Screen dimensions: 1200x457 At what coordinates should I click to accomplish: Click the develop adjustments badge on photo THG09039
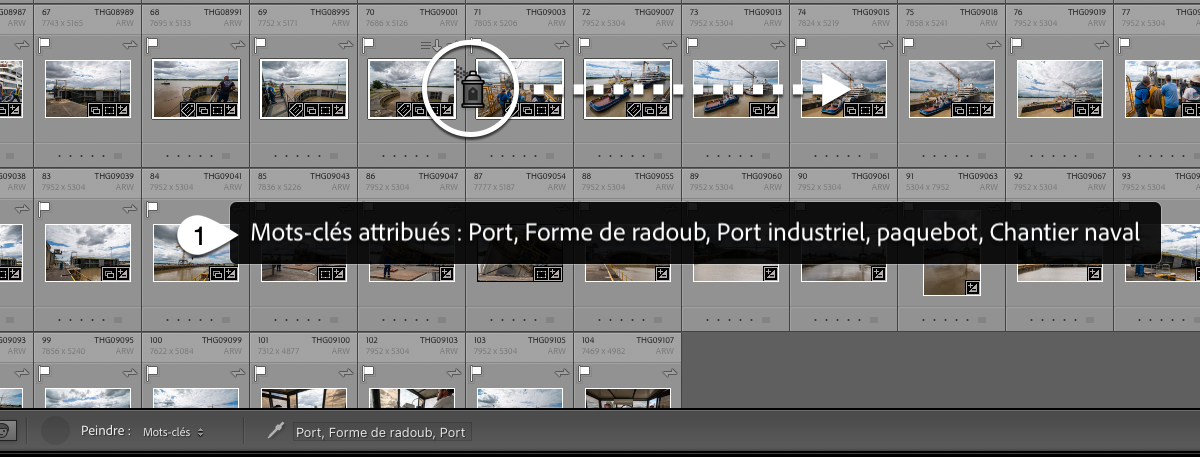pos(122,273)
